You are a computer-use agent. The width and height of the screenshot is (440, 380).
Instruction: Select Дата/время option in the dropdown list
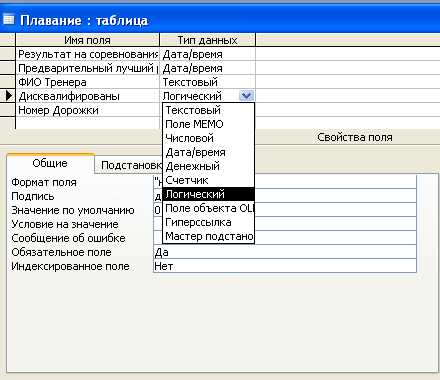(208, 152)
